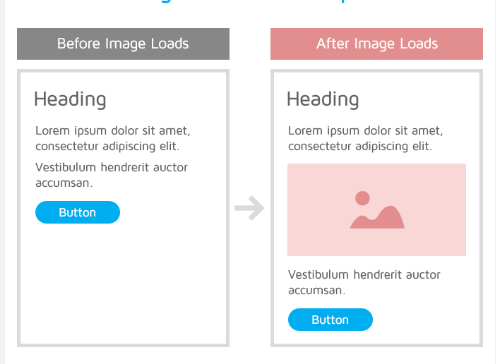Screen dimensions: 496x364
Task: Click the consectetur adipiscing line in the left panel
Action: (x=107, y=146)
